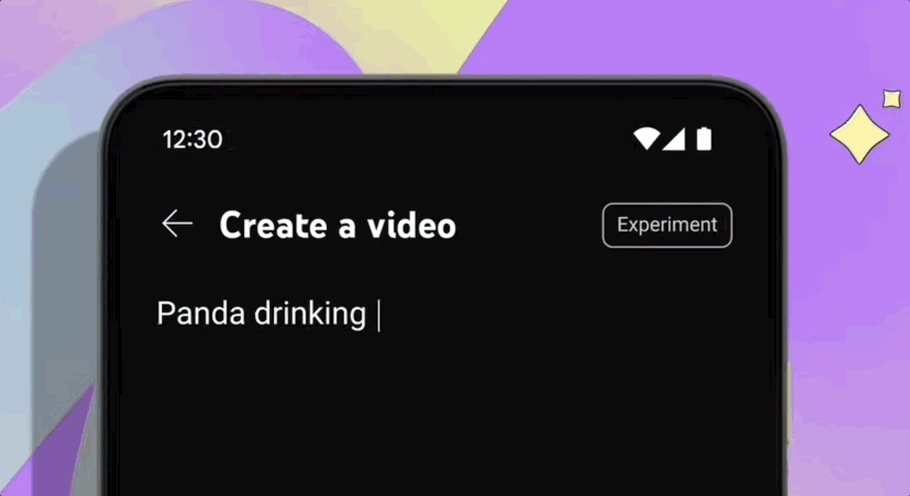Click the Experiment badge button
This screenshot has width=910, height=496.
pos(667,225)
